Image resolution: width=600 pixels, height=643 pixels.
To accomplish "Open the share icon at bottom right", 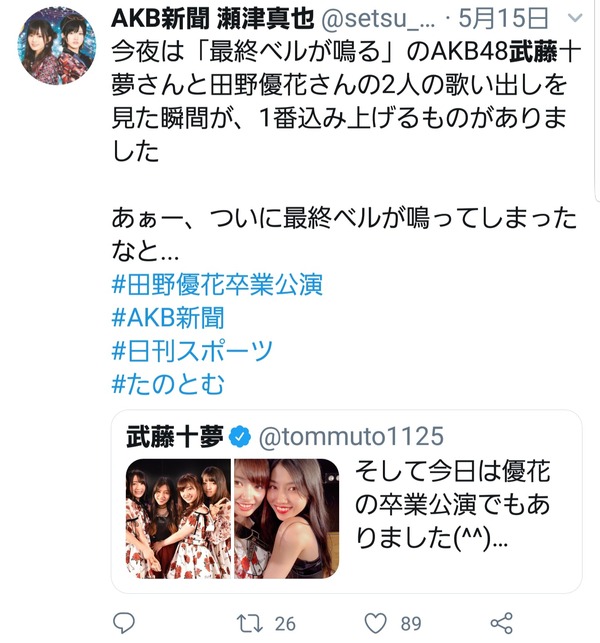I will point(502,623).
